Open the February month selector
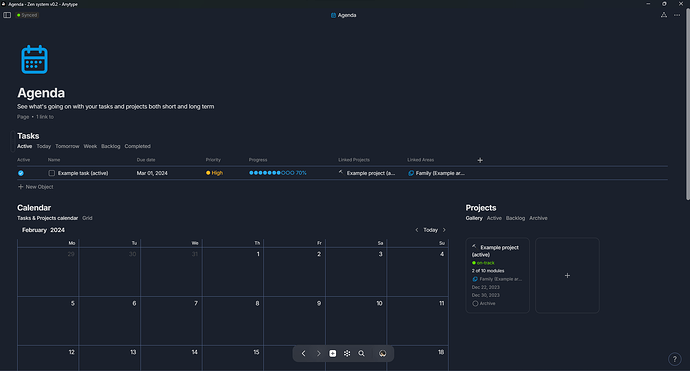690x371 pixels. [34, 230]
